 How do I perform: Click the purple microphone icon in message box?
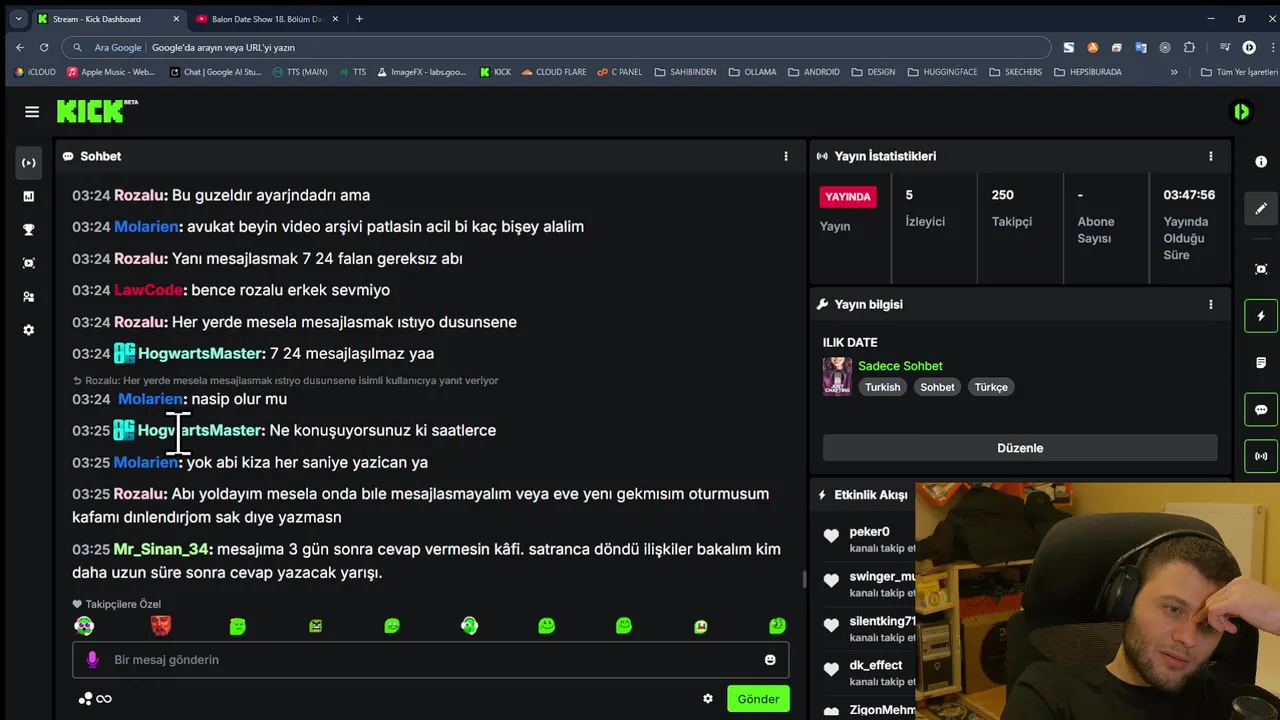click(x=92, y=660)
